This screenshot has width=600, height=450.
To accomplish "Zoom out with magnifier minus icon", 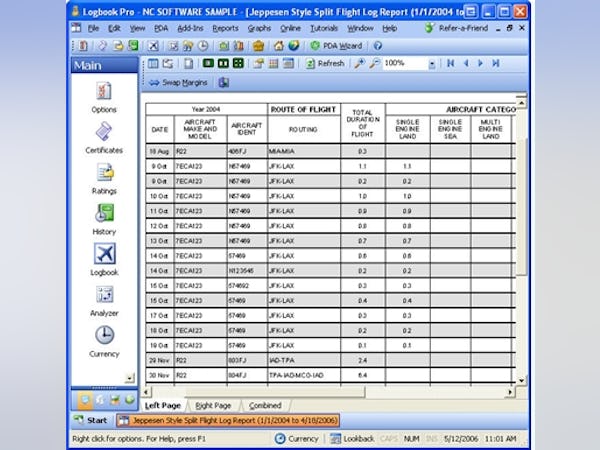I will point(375,64).
